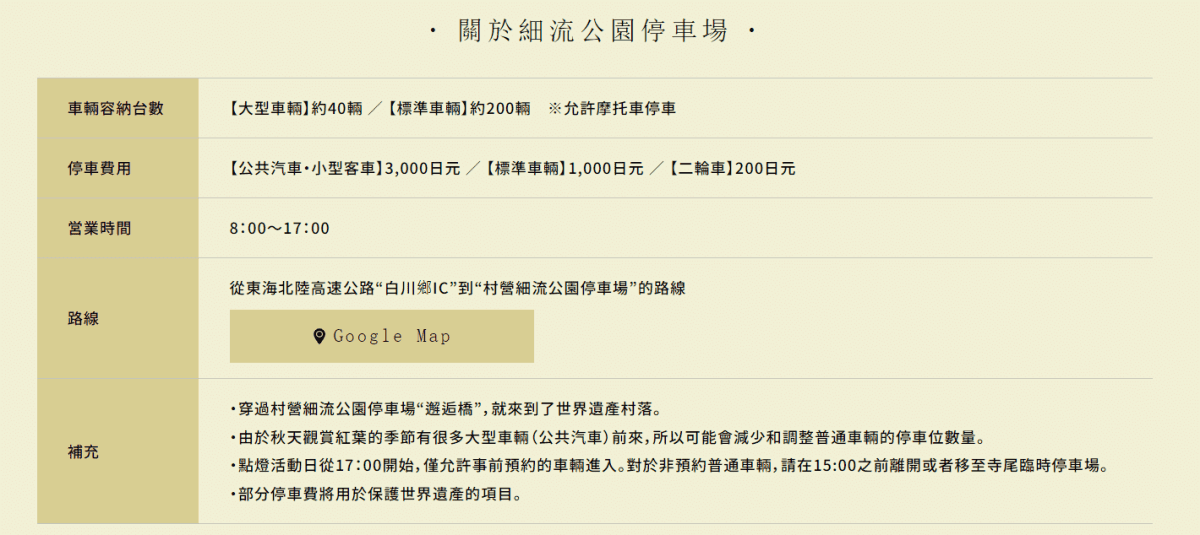
Task: Select the note about 點燈活動日 reservations
Action: [671, 466]
